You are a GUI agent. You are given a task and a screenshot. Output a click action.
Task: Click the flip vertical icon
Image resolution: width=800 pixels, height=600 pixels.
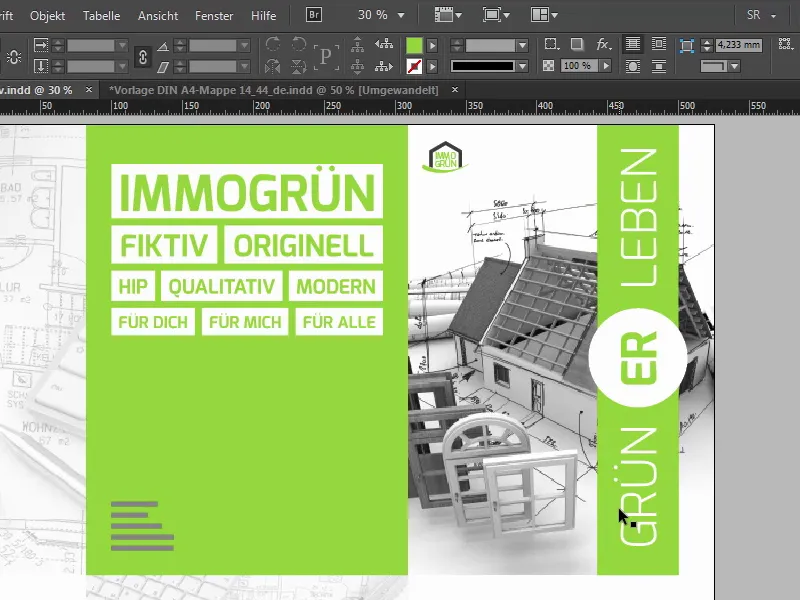click(x=298, y=66)
